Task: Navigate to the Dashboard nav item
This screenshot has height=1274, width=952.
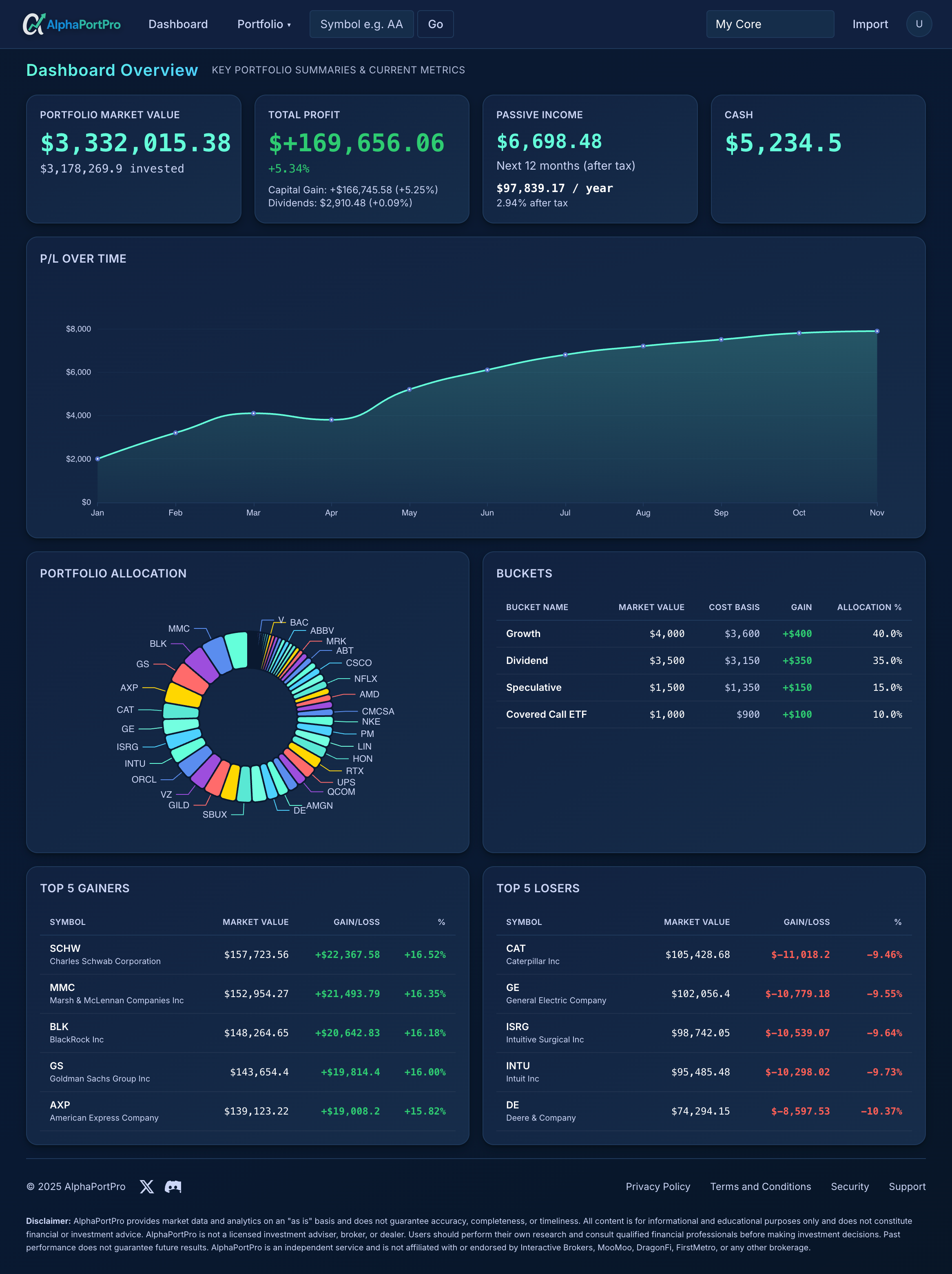Action: [177, 24]
